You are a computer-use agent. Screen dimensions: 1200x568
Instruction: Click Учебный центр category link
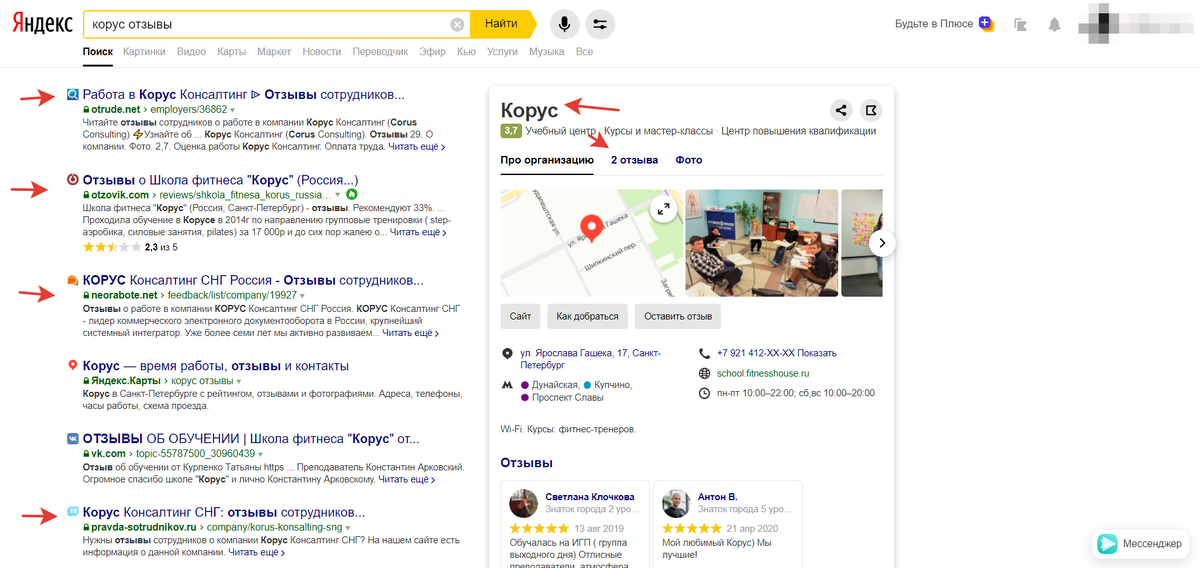click(x=561, y=131)
